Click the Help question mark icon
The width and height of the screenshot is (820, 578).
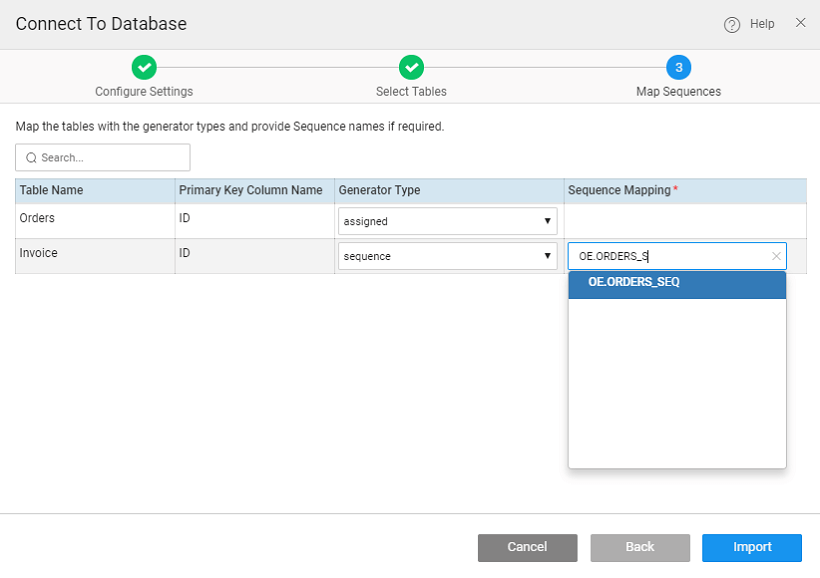732,24
